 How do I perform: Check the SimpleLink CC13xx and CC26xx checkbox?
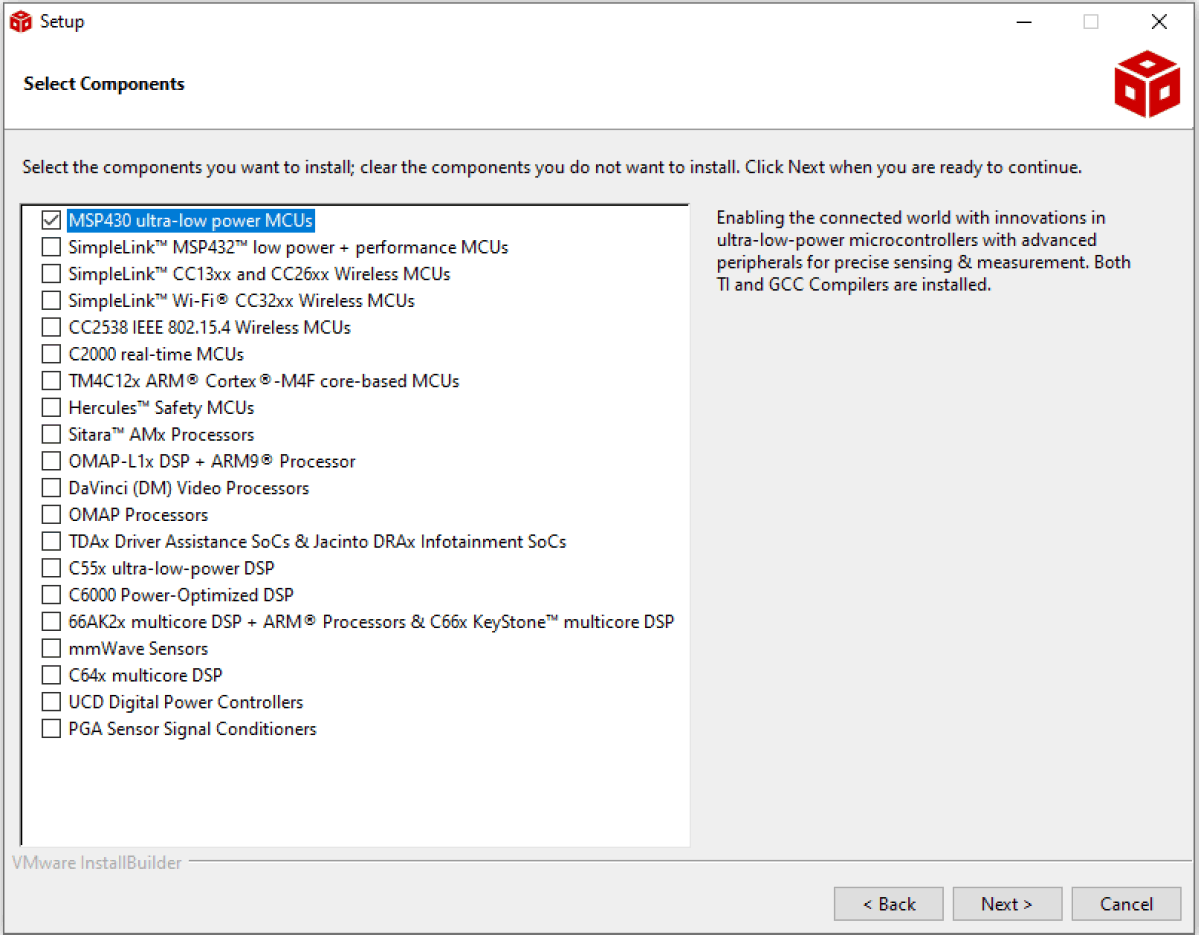[x=51, y=274]
